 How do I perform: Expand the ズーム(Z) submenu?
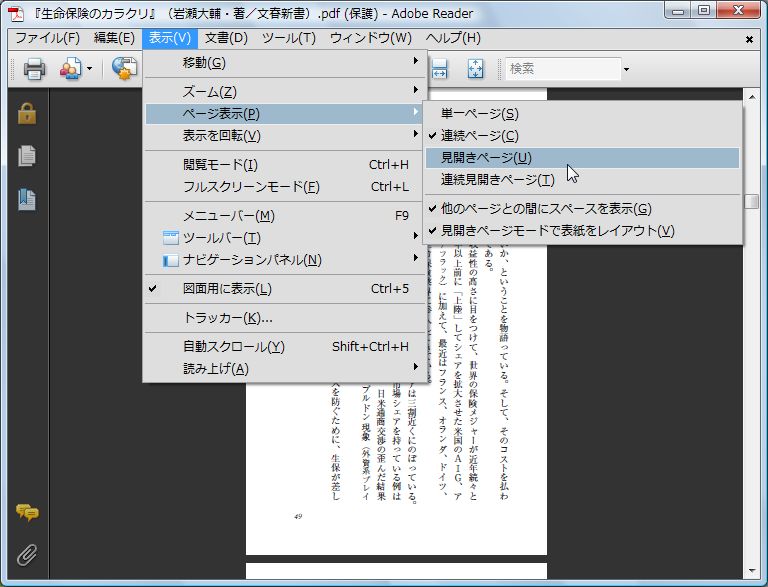coord(286,92)
